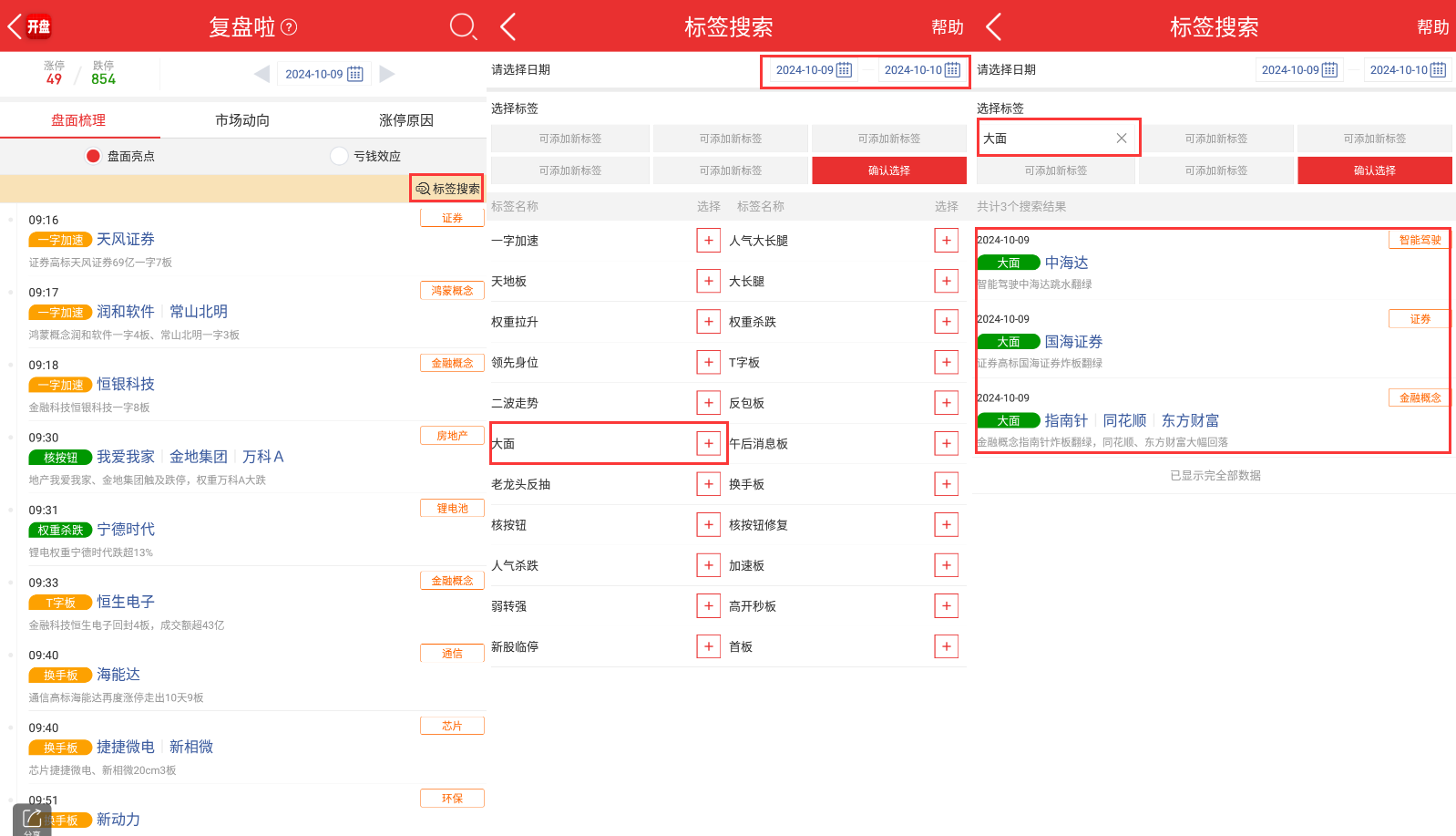
Task: Remove the 大面 tag with X
Action: coord(1122,139)
